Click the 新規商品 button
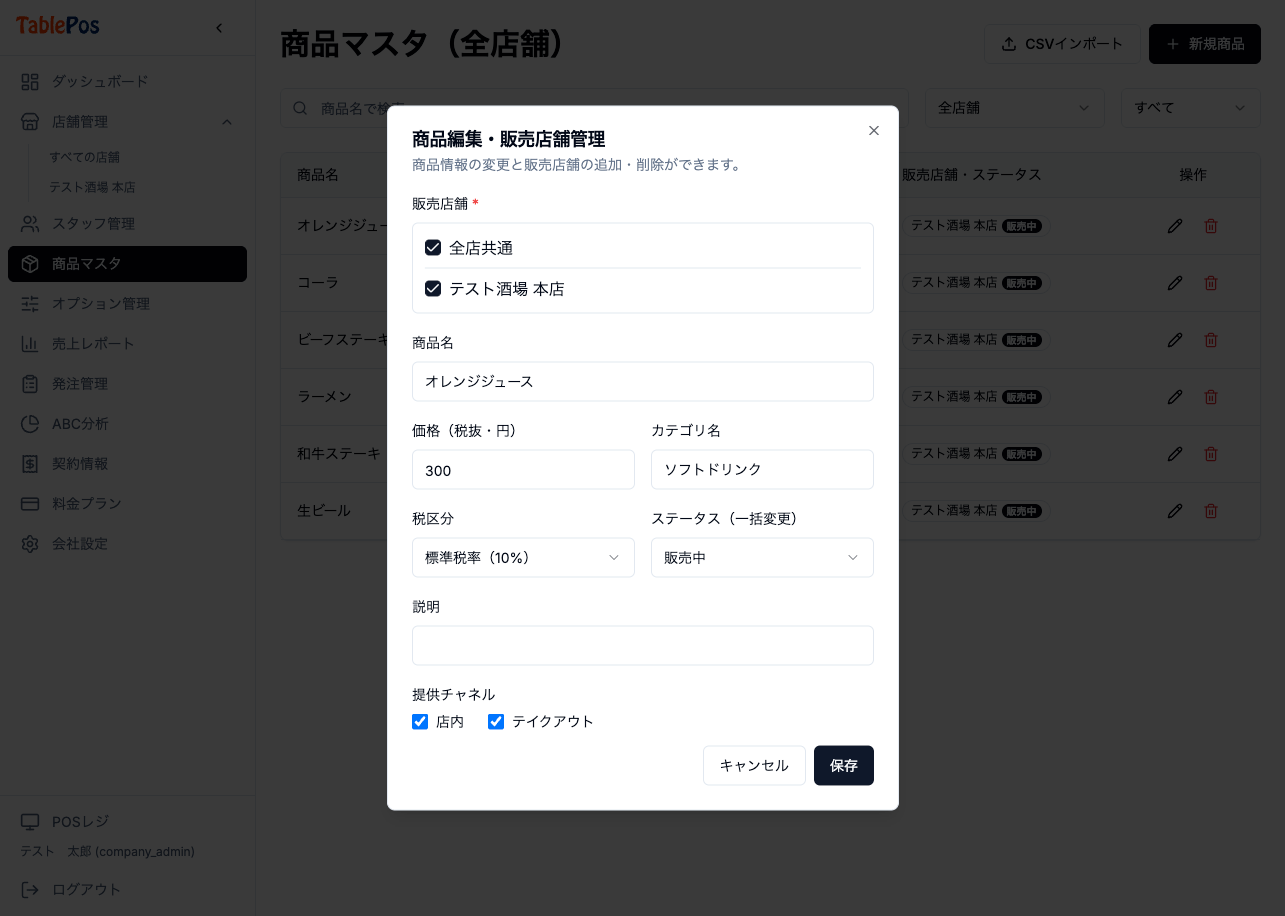This screenshot has width=1285, height=916. tap(1205, 44)
